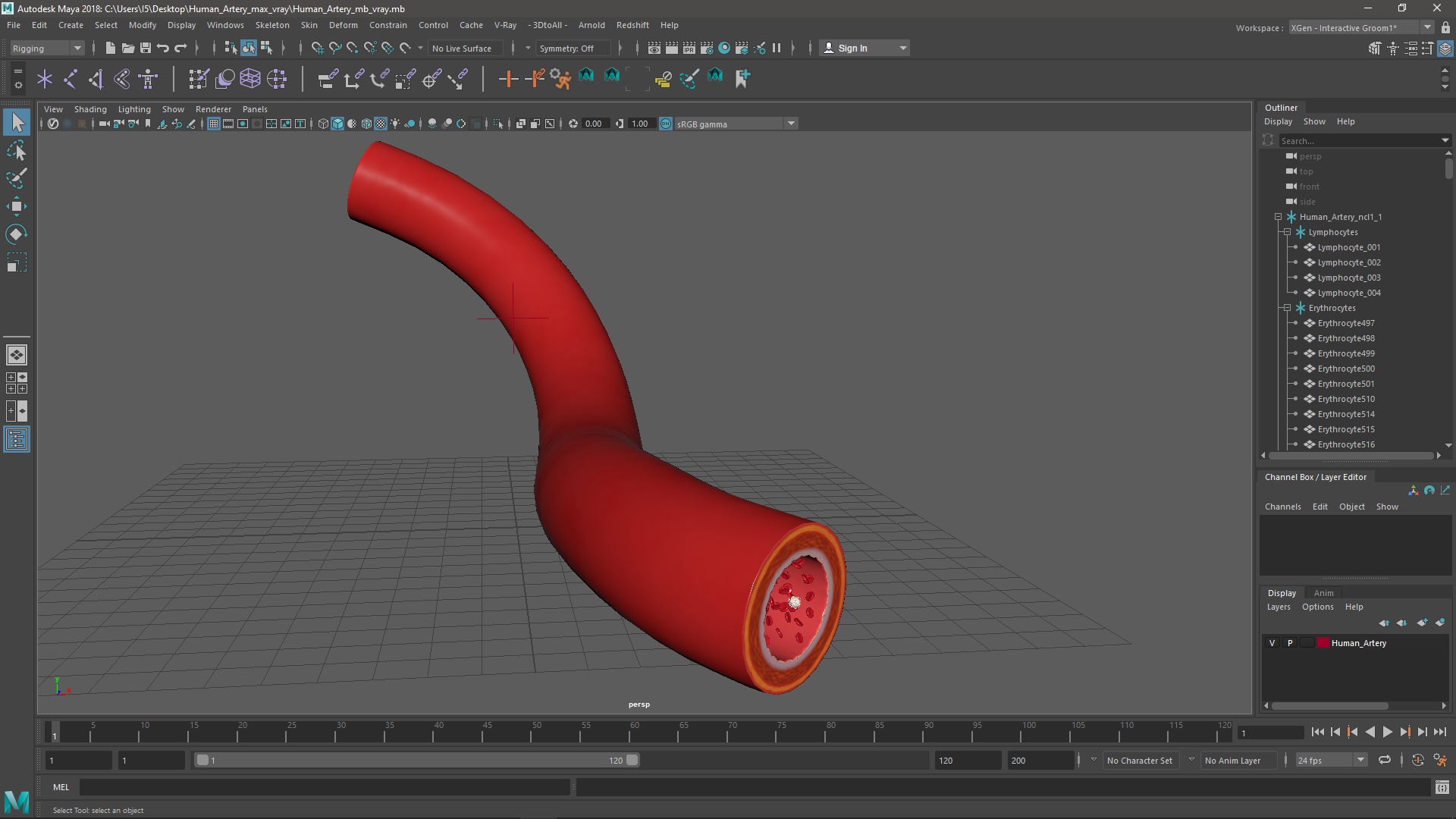Open the sRGB gamma dropdown arrow
The height and width of the screenshot is (819, 1456).
click(x=791, y=124)
